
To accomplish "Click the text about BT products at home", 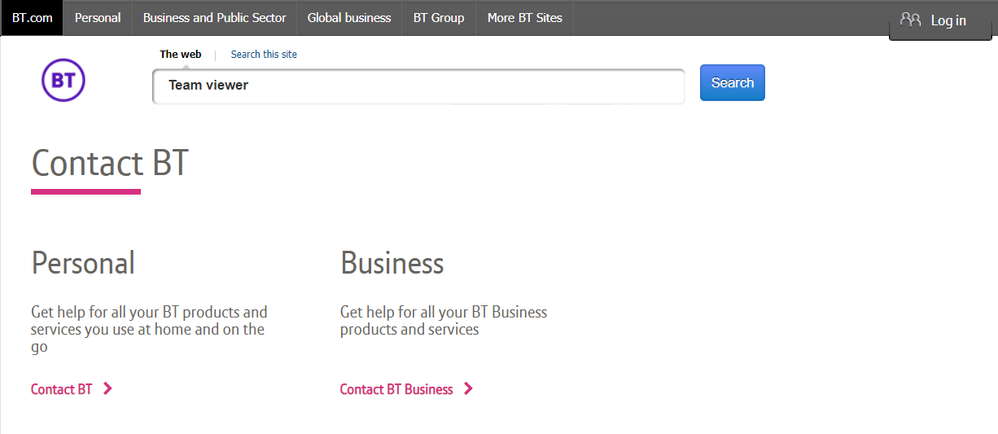I will pos(149,330).
